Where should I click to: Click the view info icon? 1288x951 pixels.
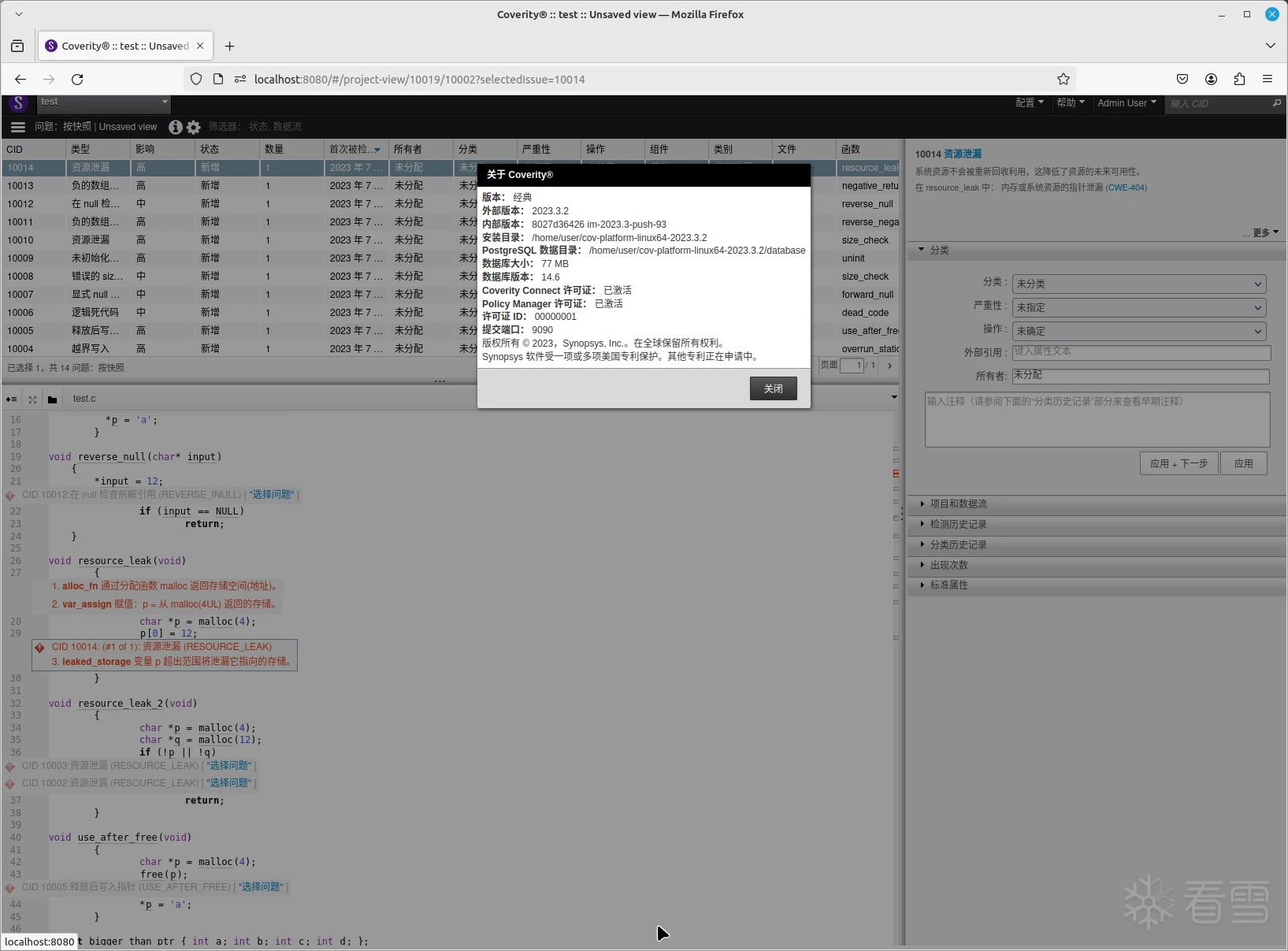(x=175, y=127)
